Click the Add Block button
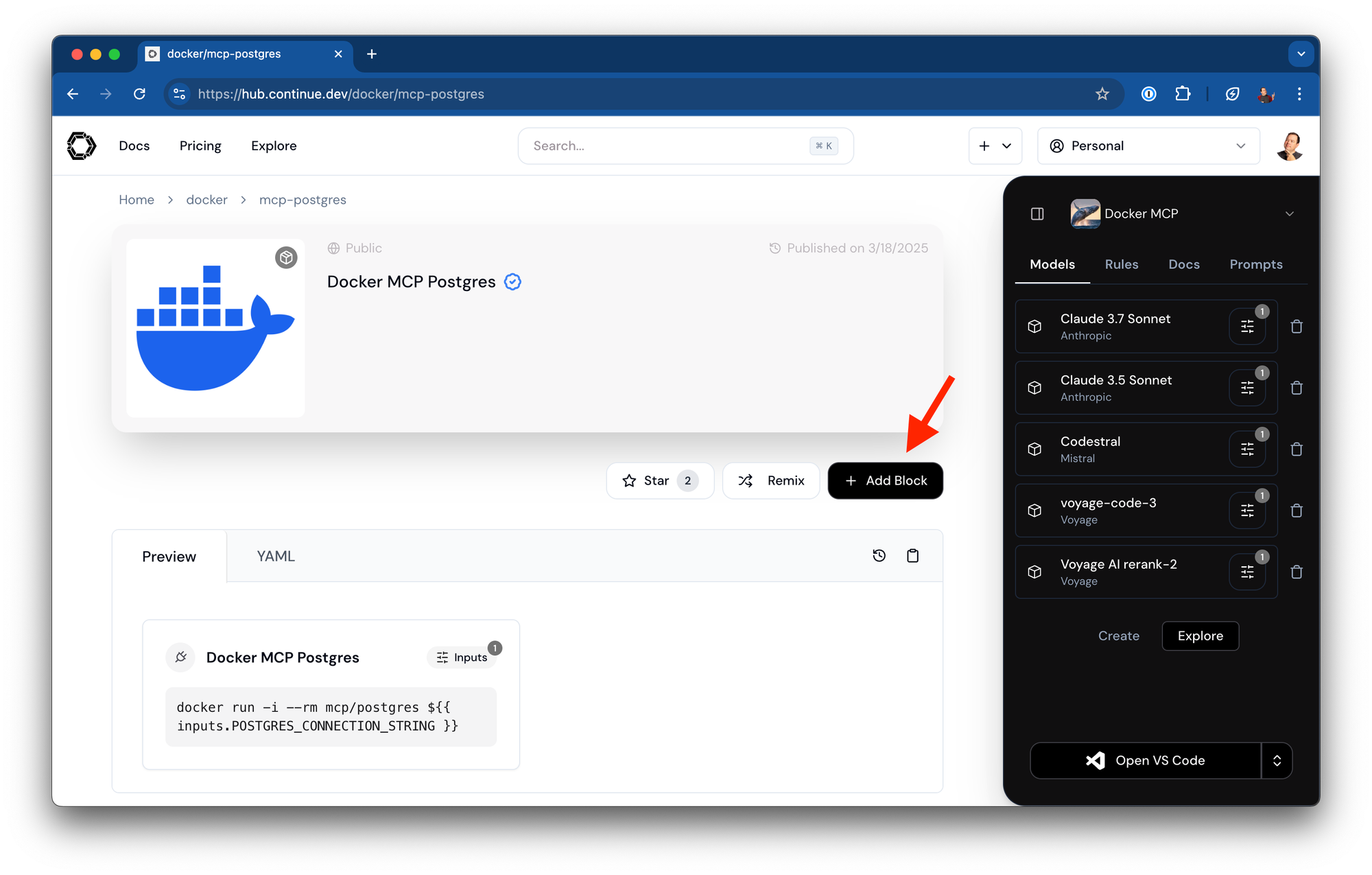The image size is (1372, 875). point(885,481)
